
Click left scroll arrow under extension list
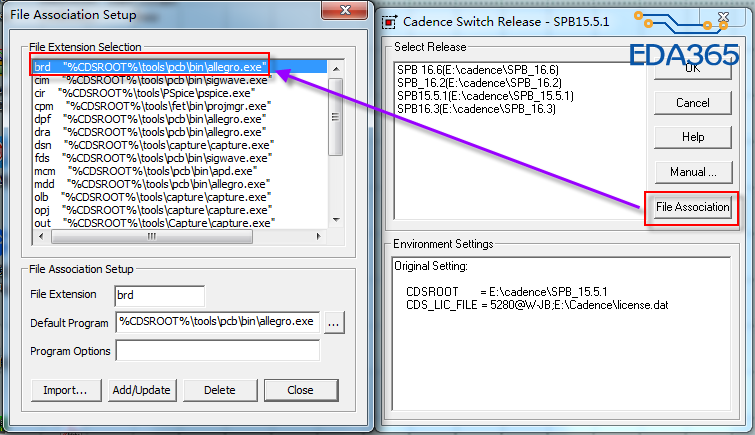pyautogui.click(x=41, y=237)
